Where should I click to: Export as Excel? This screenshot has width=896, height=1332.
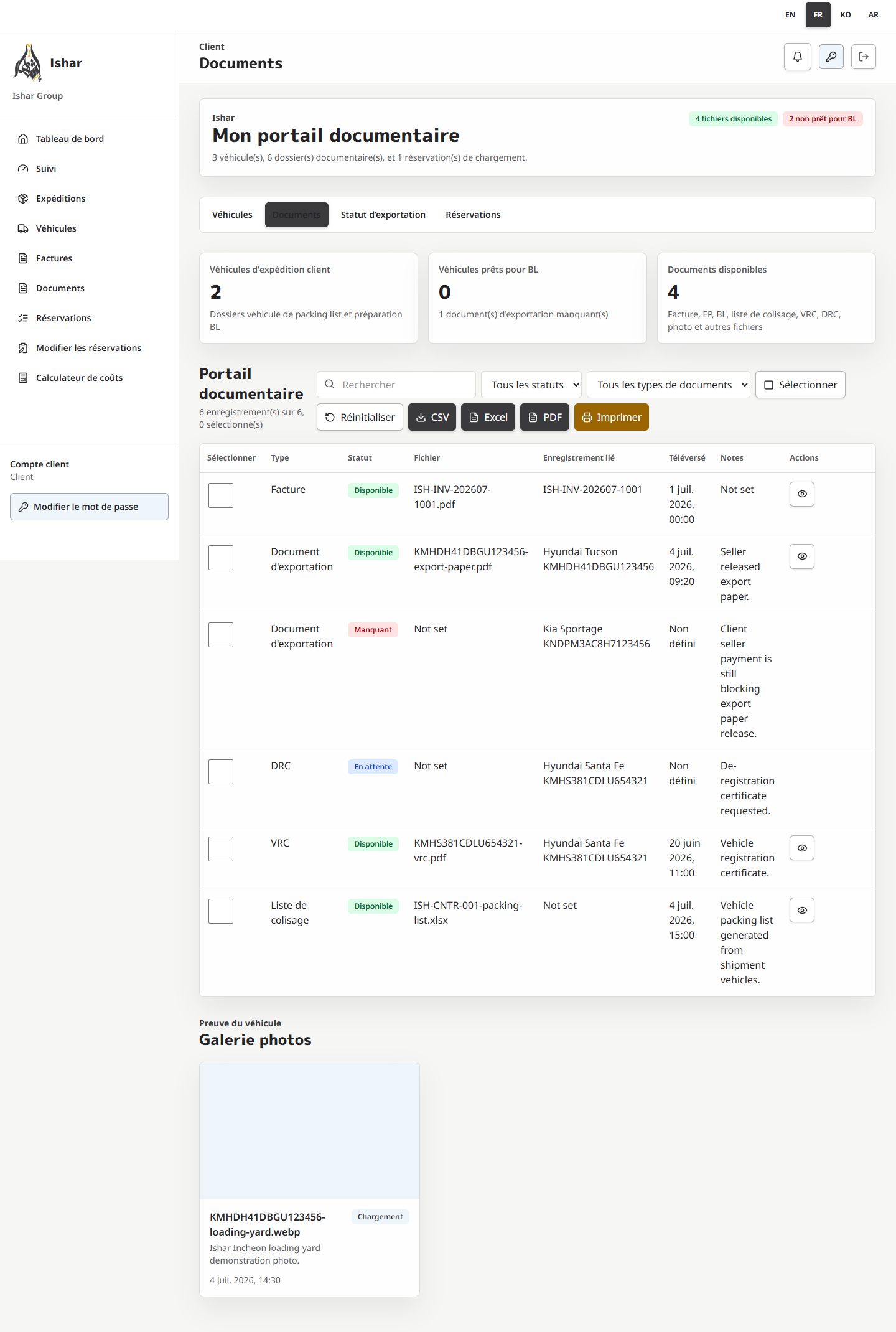pos(488,417)
